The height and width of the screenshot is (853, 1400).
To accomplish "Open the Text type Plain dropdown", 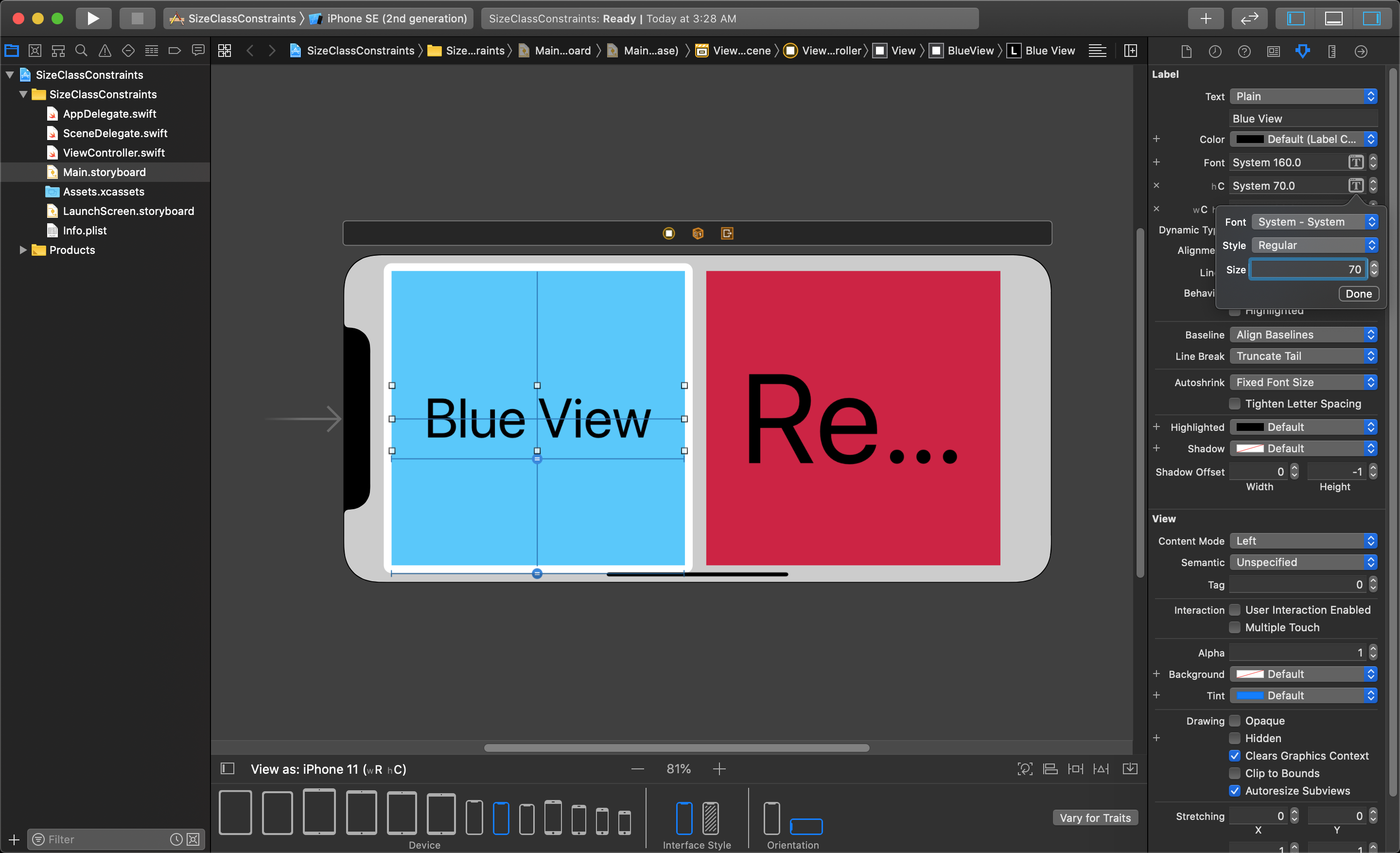I will 1303,96.
